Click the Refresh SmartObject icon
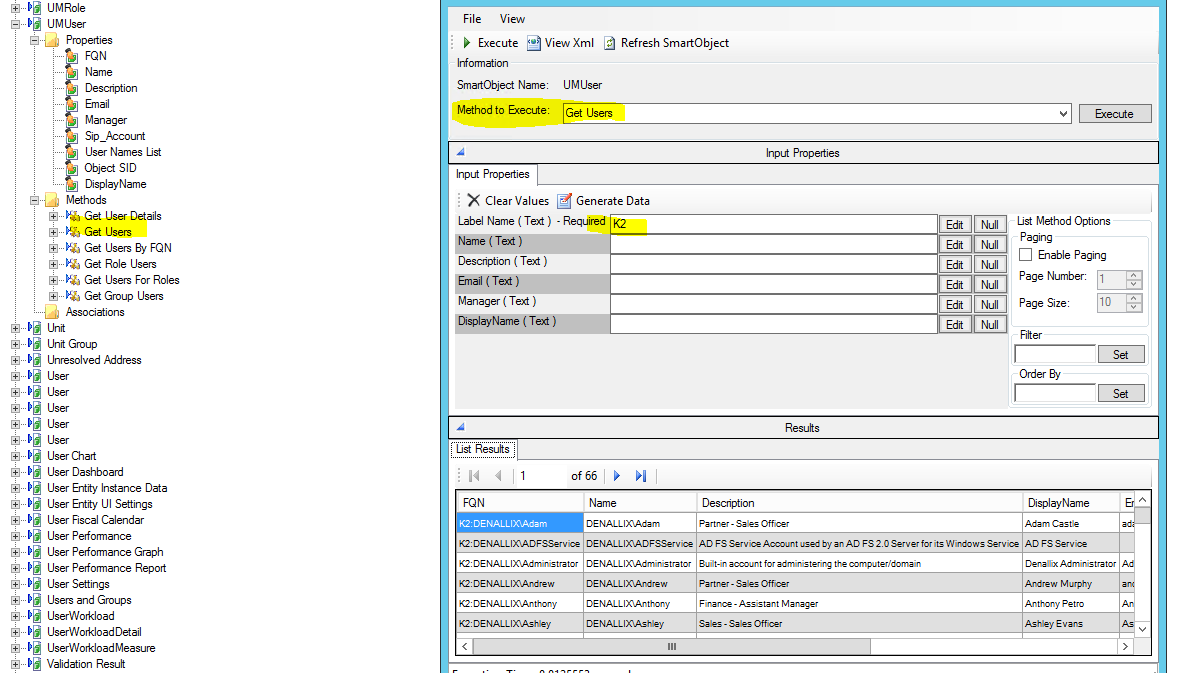1187x673 pixels. click(609, 43)
